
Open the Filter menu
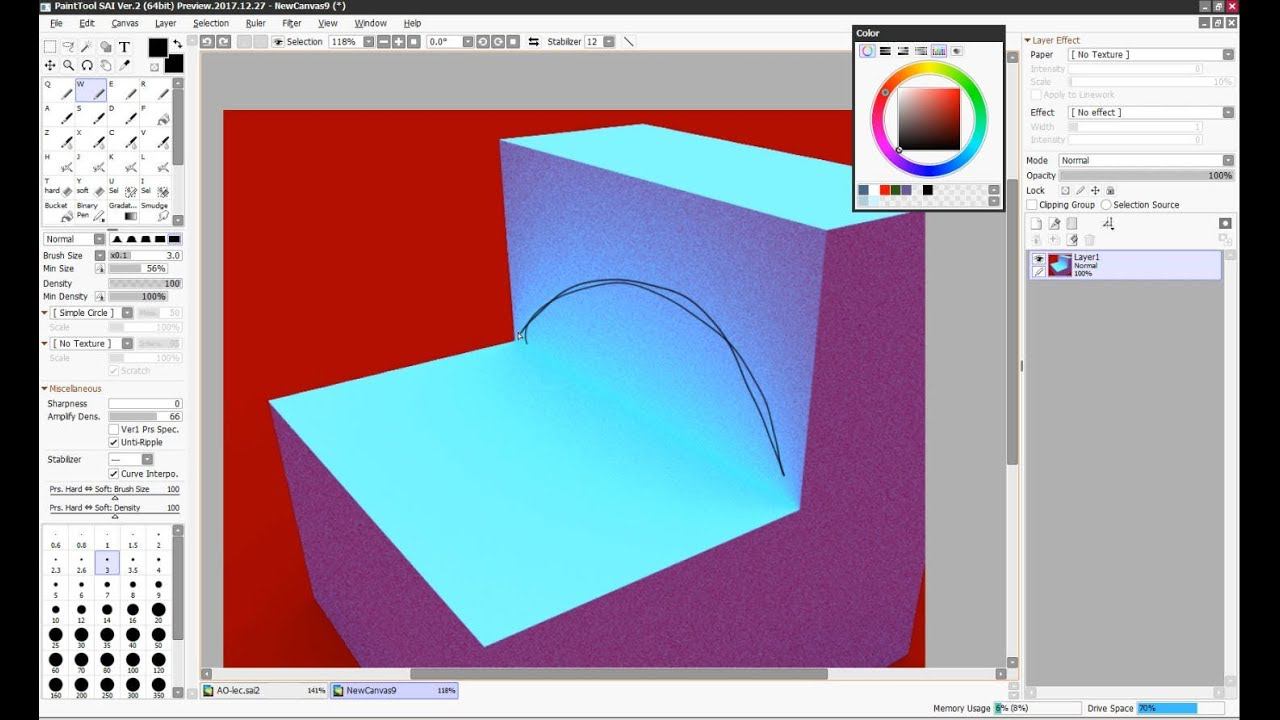(x=292, y=23)
